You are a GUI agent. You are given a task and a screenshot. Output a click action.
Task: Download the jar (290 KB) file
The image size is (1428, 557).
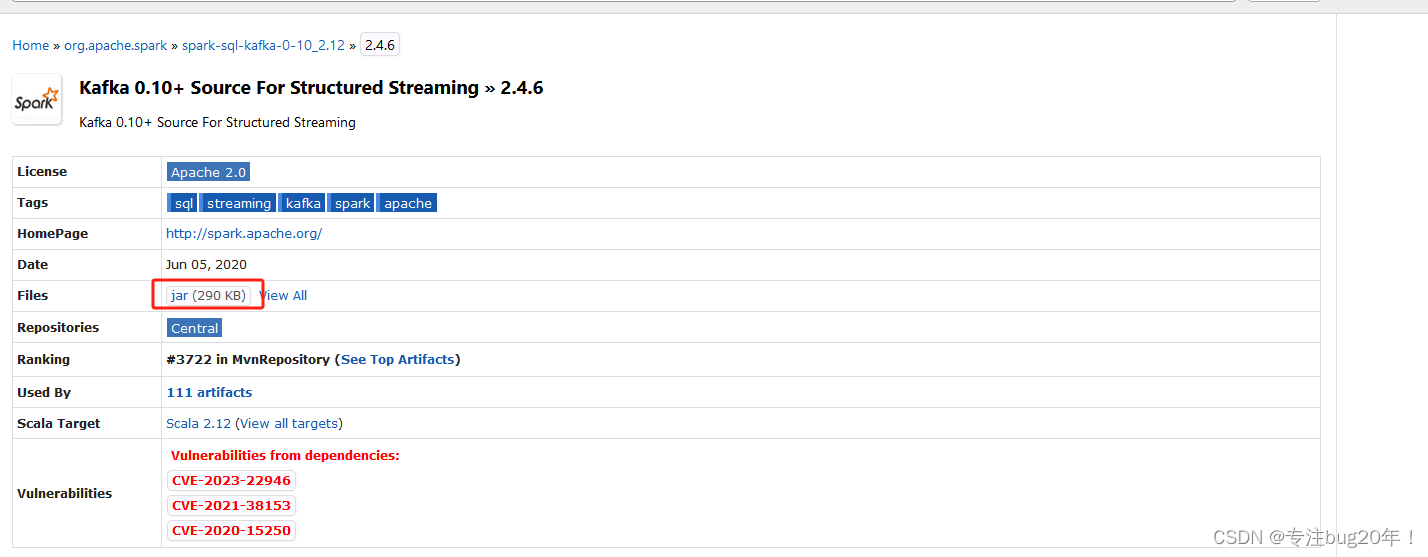(208, 295)
